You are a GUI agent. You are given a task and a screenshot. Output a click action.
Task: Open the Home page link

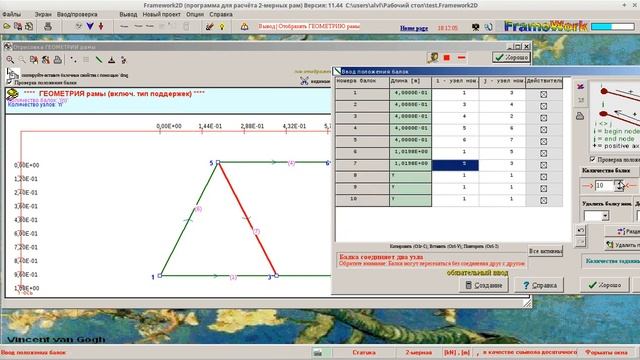(x=414, y=28)
